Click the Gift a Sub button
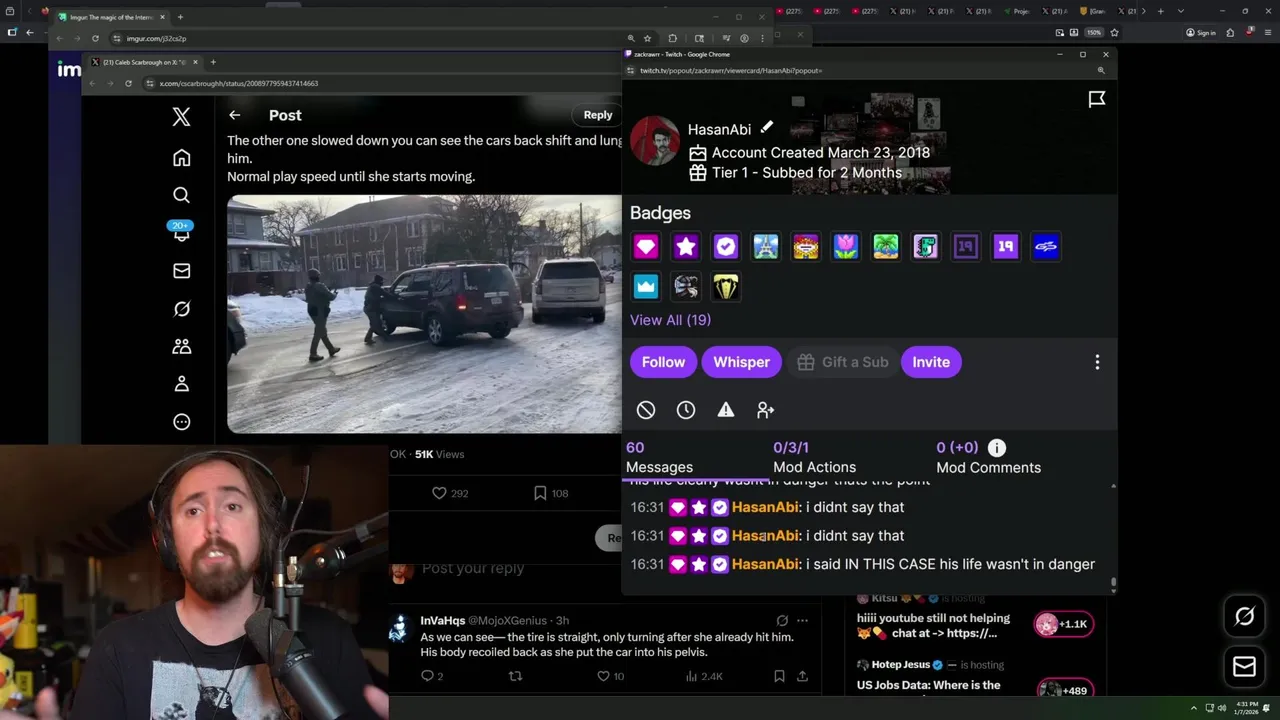Screen dimensions: 1280x720 pos(842,362)
